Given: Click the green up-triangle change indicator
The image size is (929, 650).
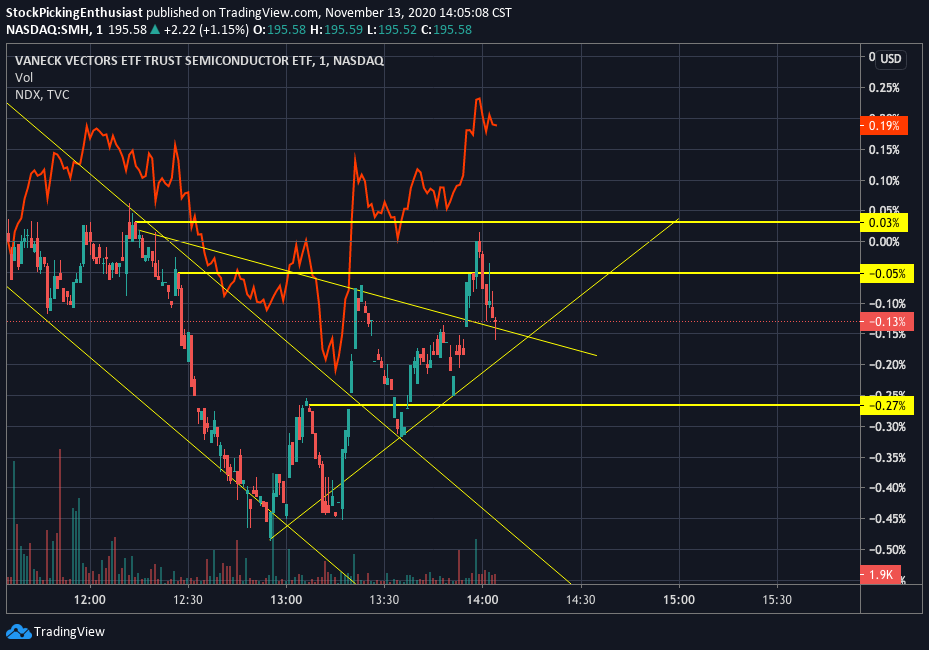Looking at the screenshot, I should pyautogui.click(x=155, y=29).
